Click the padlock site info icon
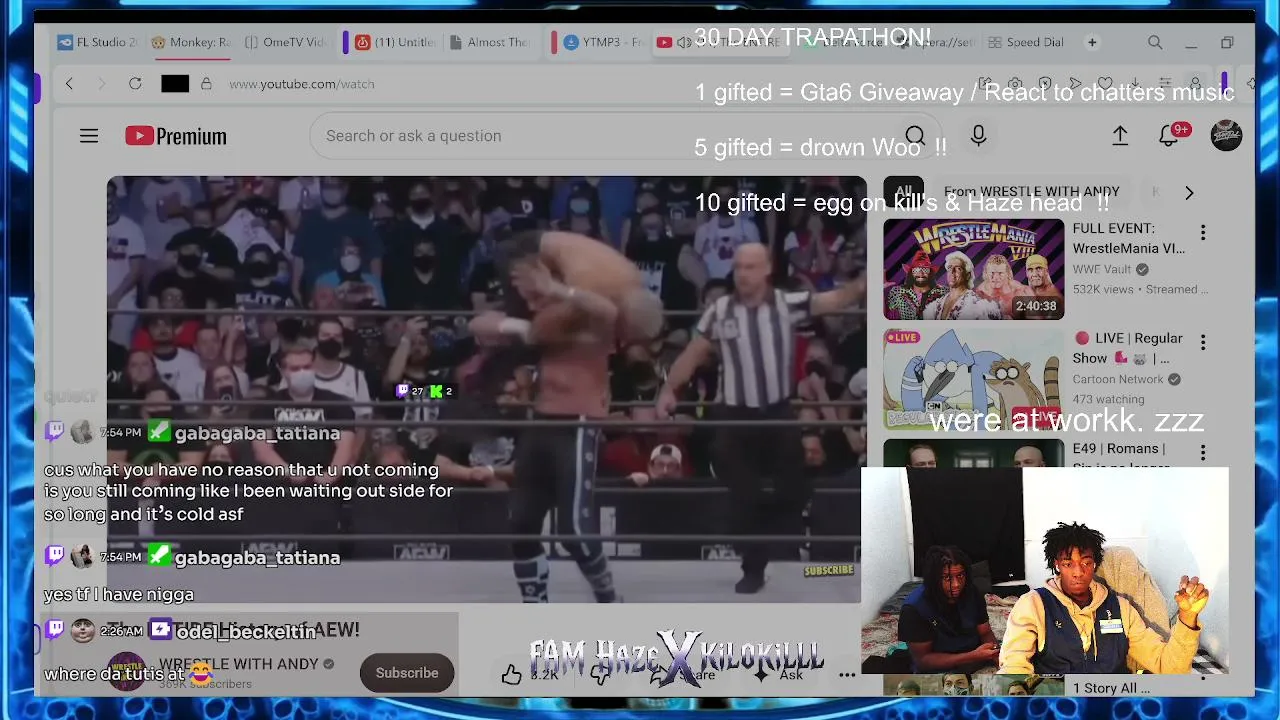 point(206,84)
